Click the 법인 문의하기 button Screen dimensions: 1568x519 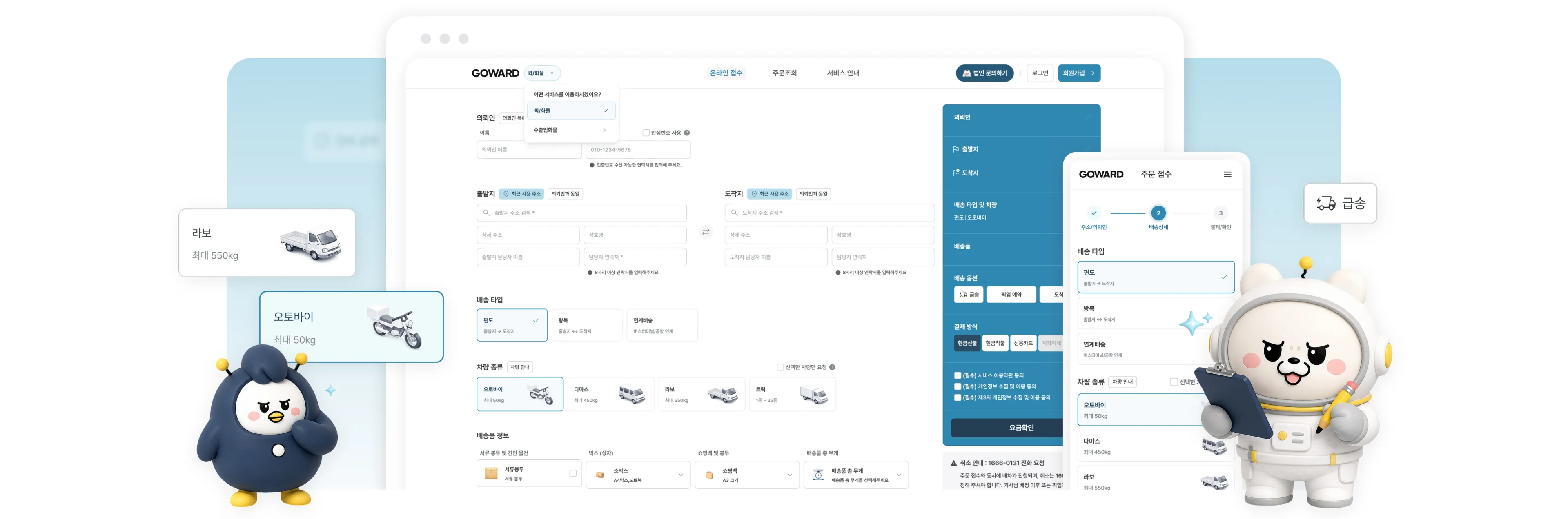984,73
